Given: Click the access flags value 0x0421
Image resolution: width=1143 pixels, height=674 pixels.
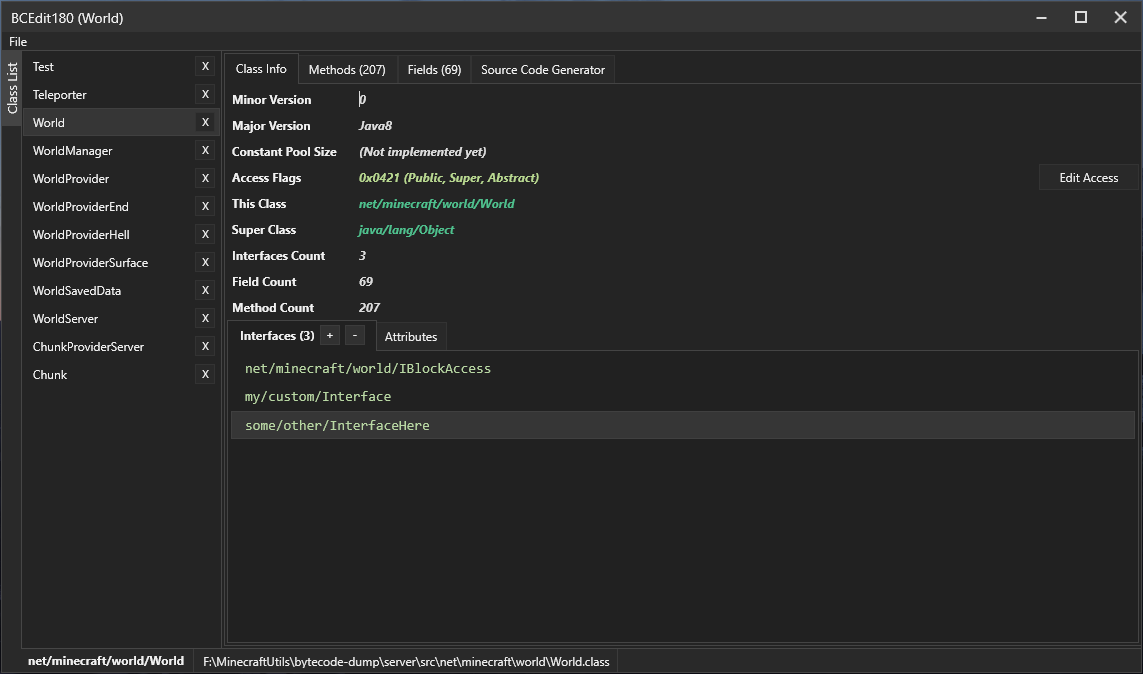Looking at the screenshot, I should coord(449,178).
